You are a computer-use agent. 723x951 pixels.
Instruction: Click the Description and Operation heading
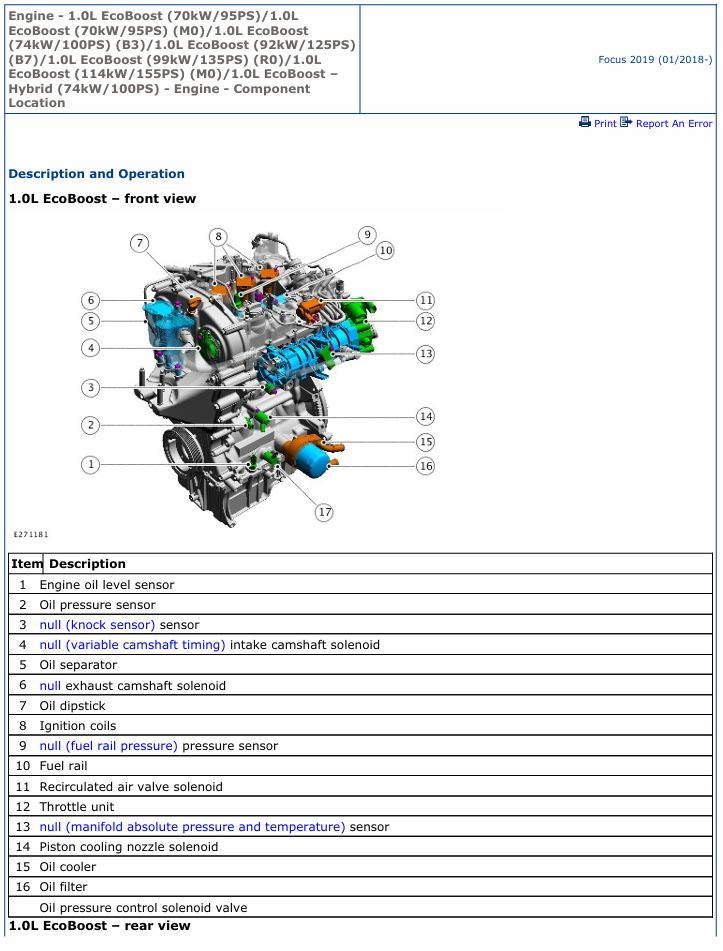96,173
